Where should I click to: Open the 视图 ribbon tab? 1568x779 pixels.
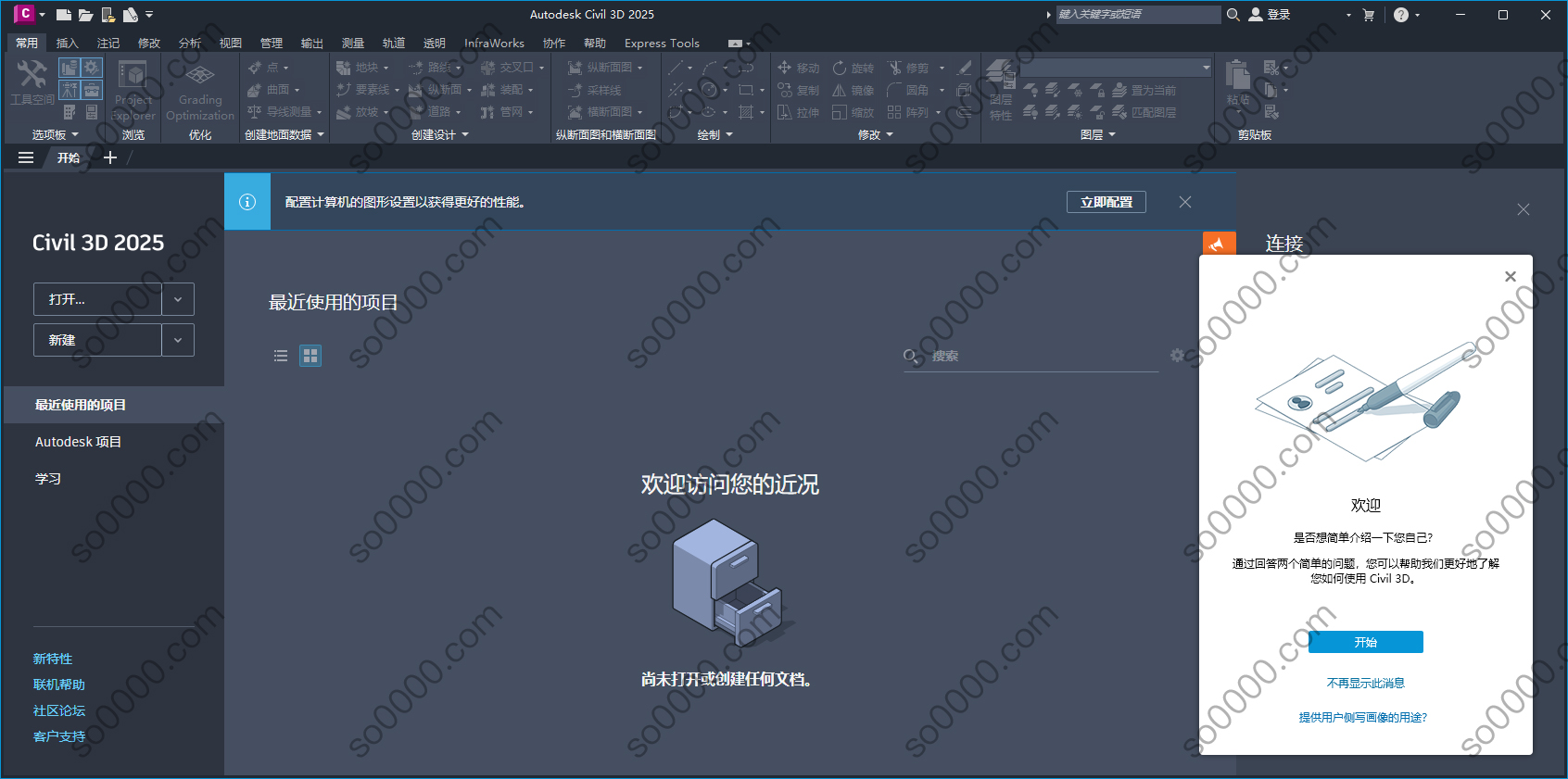(231, 43)
